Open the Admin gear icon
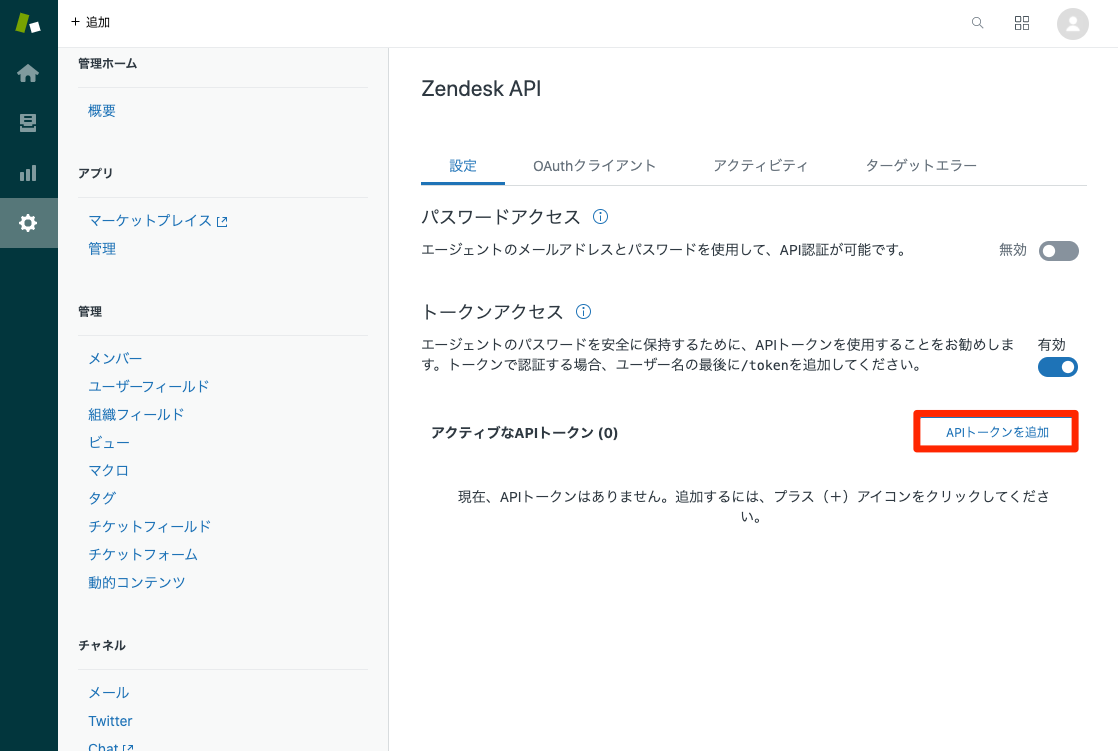The height and width of the screenshot is (751, 1118). coord(28,223)
